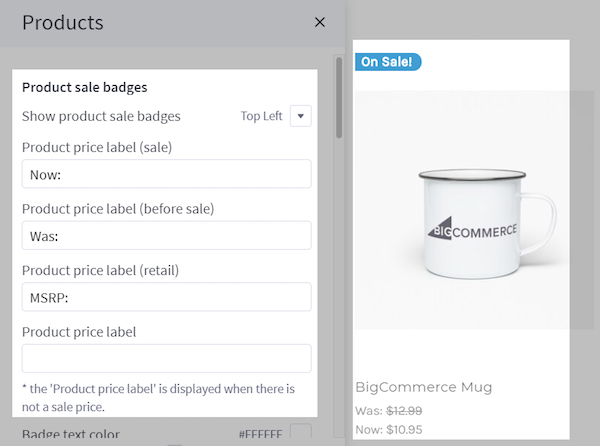Open the sale badges position dropdown arrow
The image size is (600, 446).
[x=301, y=116]
